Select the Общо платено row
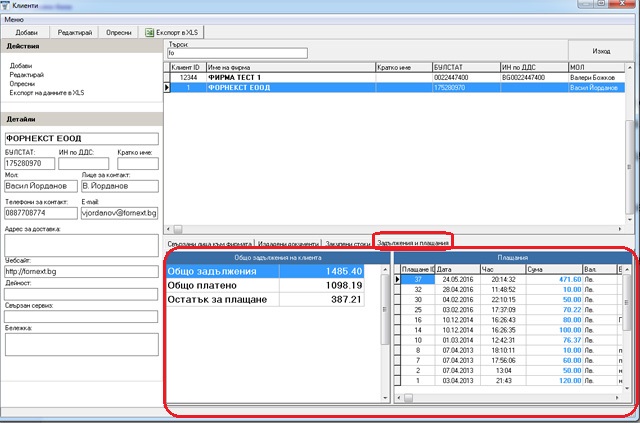This screenshot has width=640, height=423. coord(265,285)
